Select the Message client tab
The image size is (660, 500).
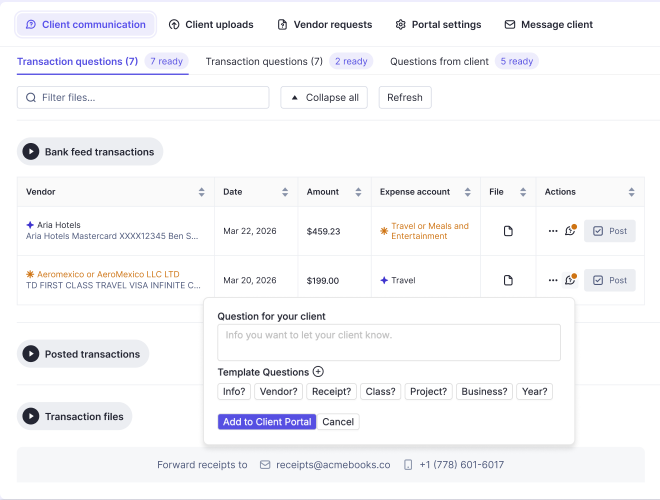(548, 24)
